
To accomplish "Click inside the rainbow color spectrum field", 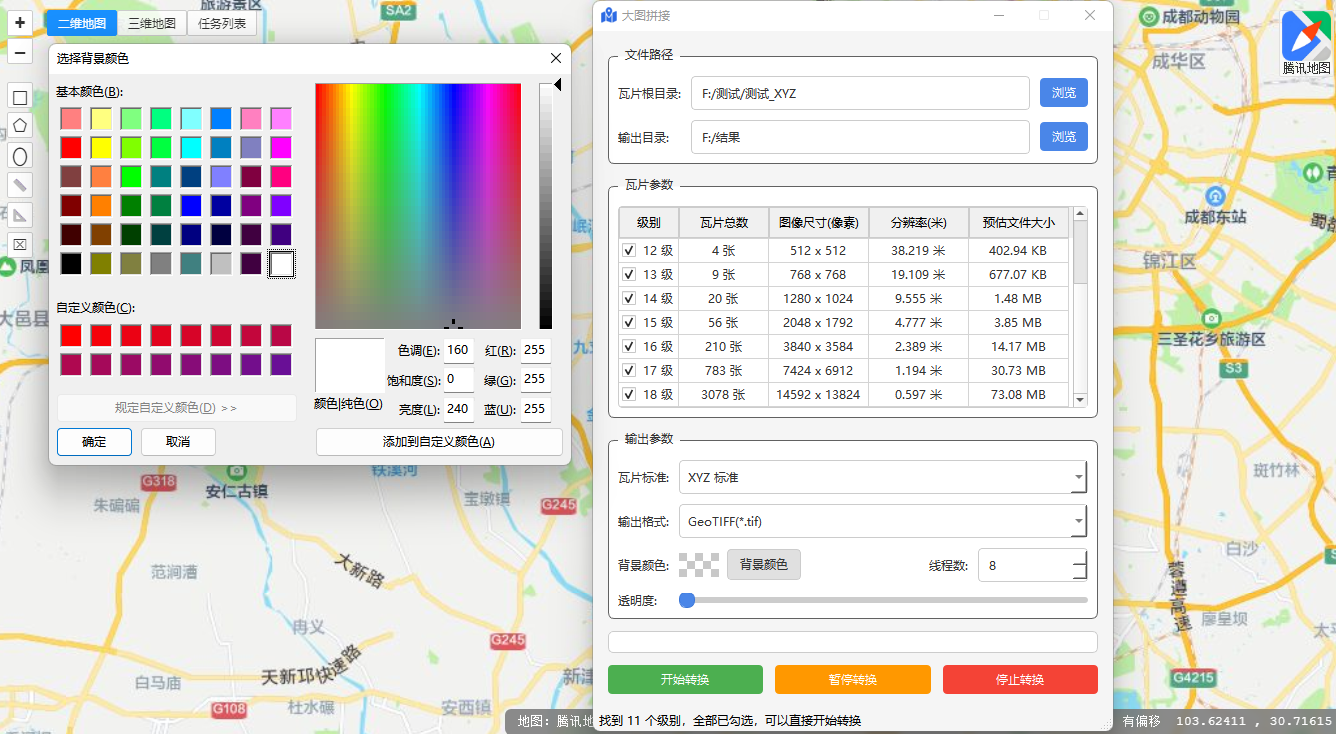I will point(418,206).
